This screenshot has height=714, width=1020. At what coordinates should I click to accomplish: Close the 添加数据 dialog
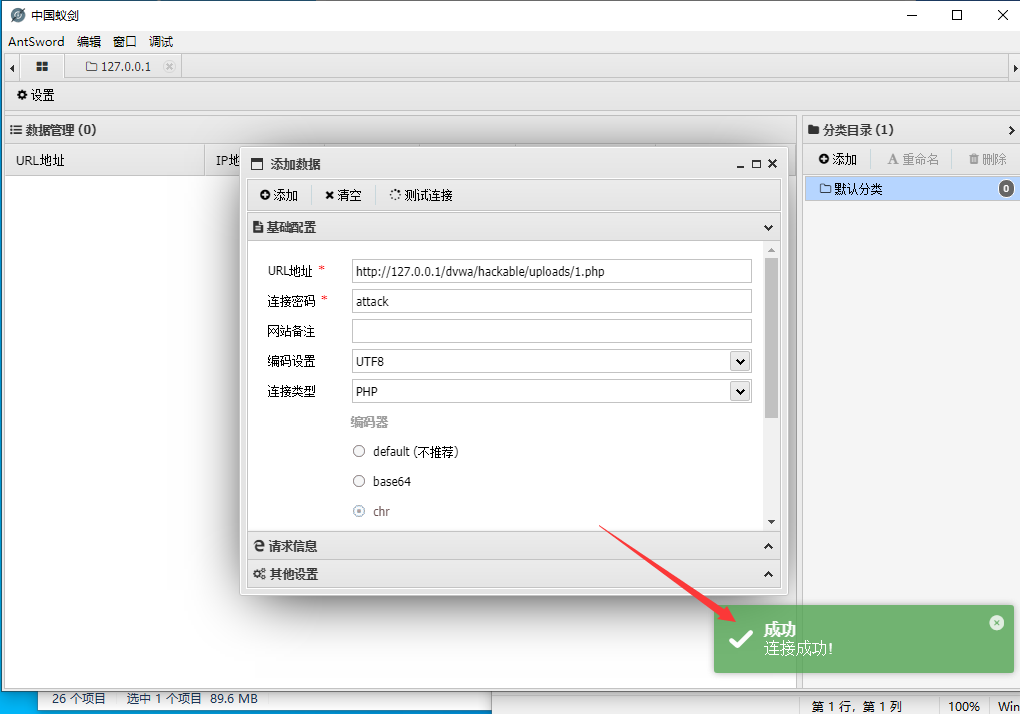(x=772, y=164)
